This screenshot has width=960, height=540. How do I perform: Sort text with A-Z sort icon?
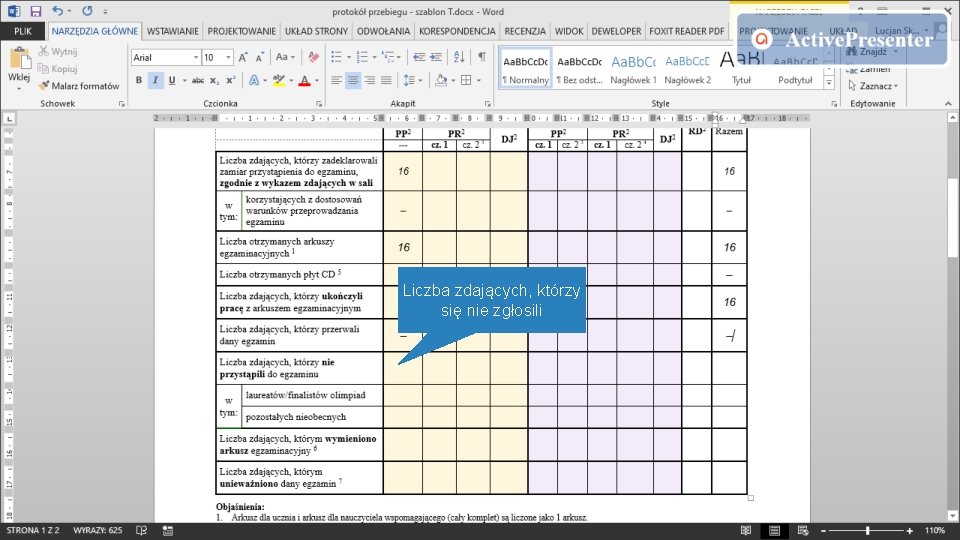coord(459,58)
